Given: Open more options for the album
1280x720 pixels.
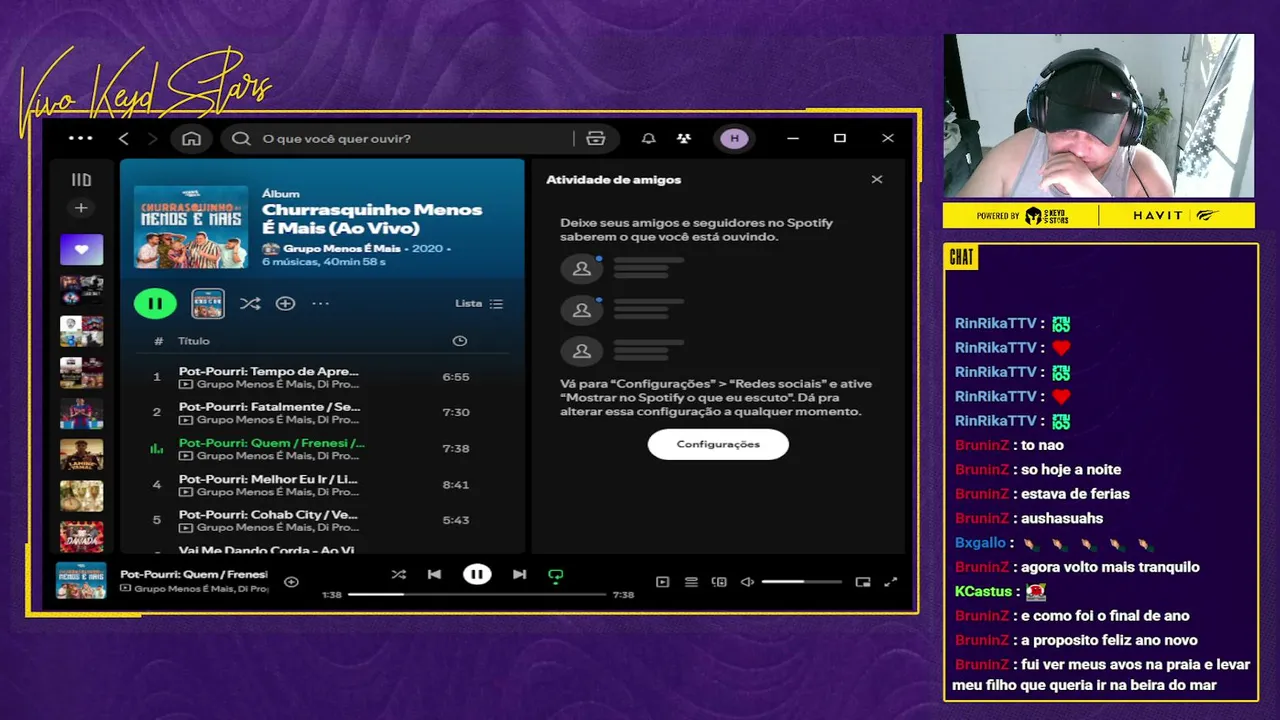Looking at the screenshot, I should coord(320,303).
